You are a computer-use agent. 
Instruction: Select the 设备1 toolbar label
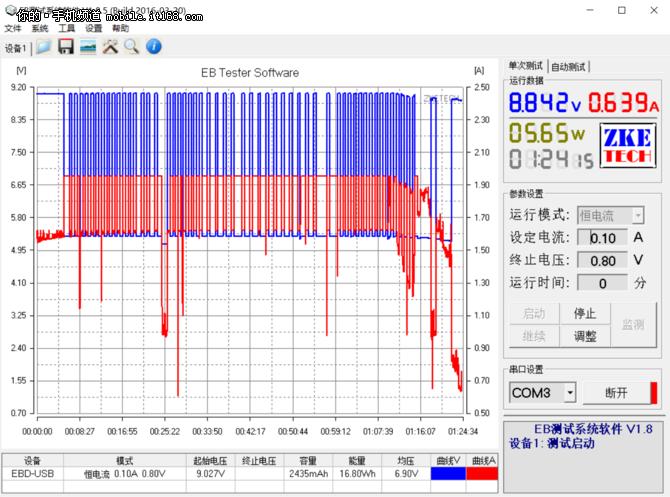tap(16, 48)
